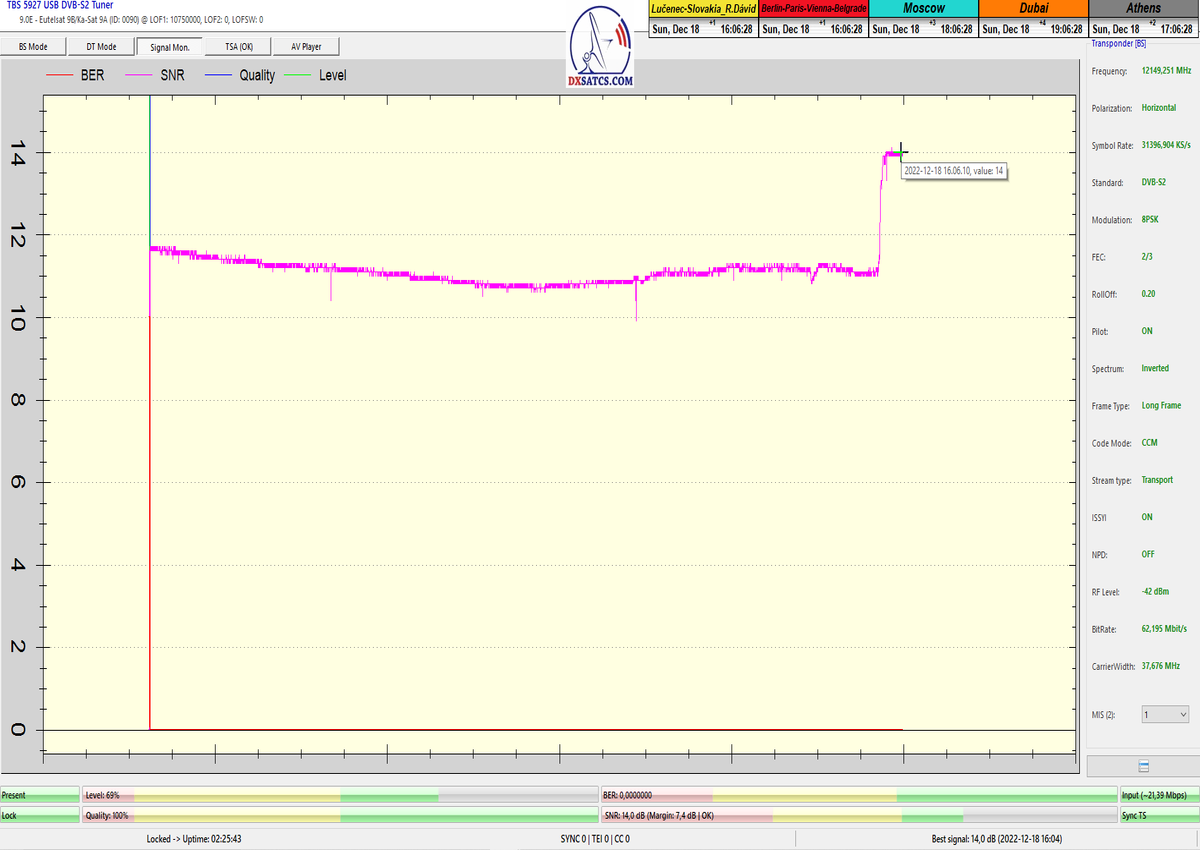Click the Moscow world clock panel

[x=923, y=19]
